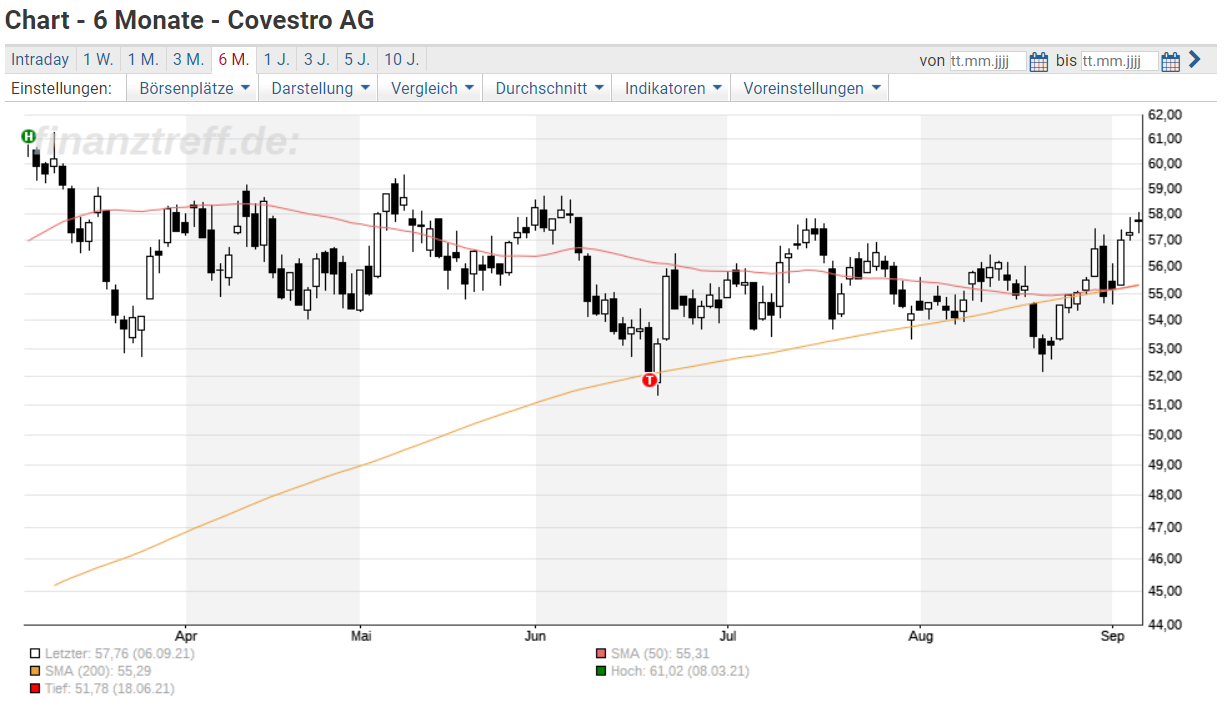
Task: Click the 'Jun' month label on axis
Action: [x=536, y=634]
